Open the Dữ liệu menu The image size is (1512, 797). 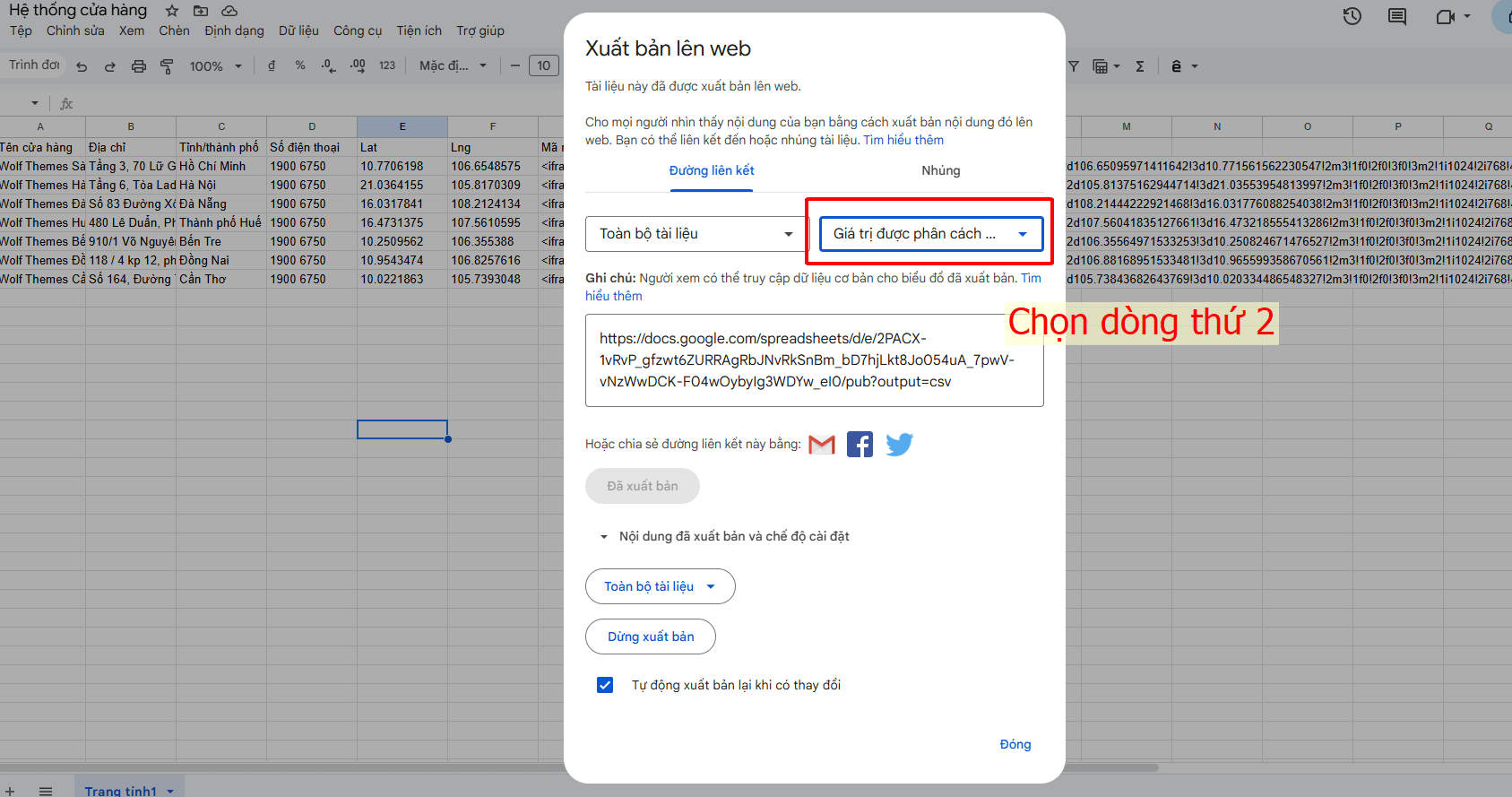click(x=298, y=30)
